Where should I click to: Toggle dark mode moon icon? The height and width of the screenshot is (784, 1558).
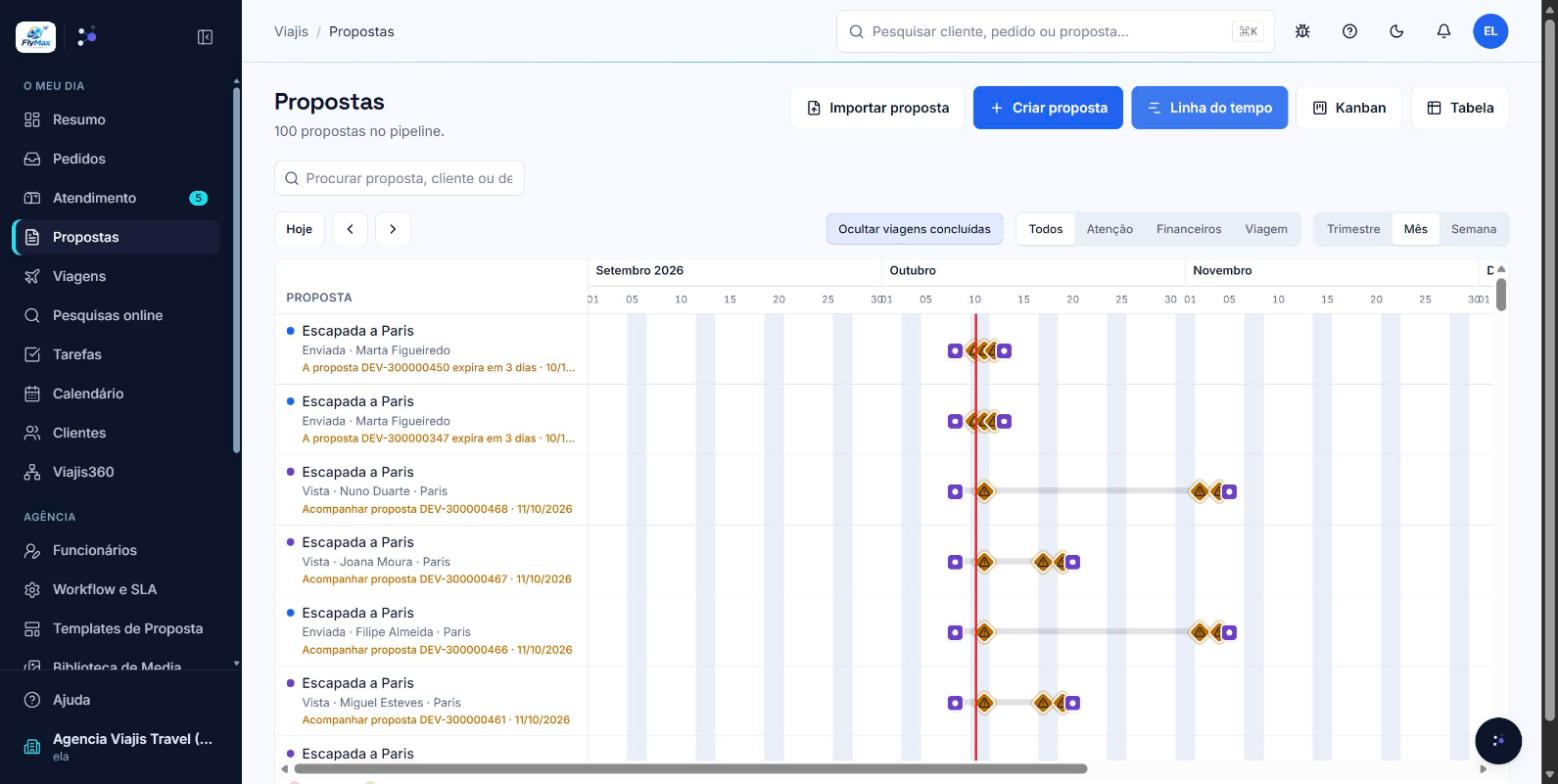click(1396, 31)
